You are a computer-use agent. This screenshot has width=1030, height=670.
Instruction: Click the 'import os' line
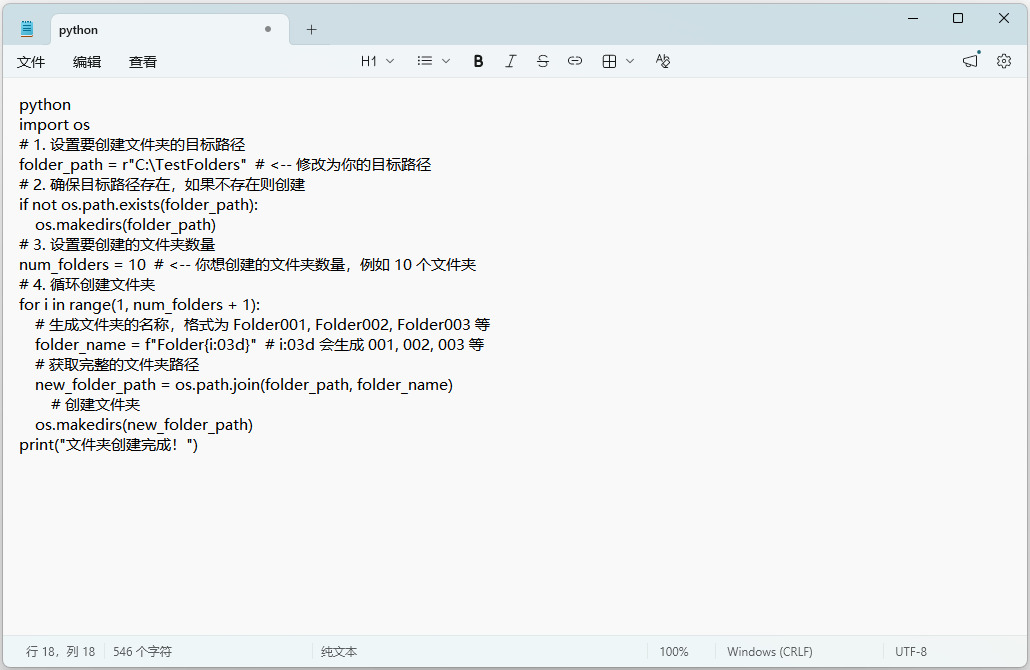pyautogui.click(x=55, y=125)
